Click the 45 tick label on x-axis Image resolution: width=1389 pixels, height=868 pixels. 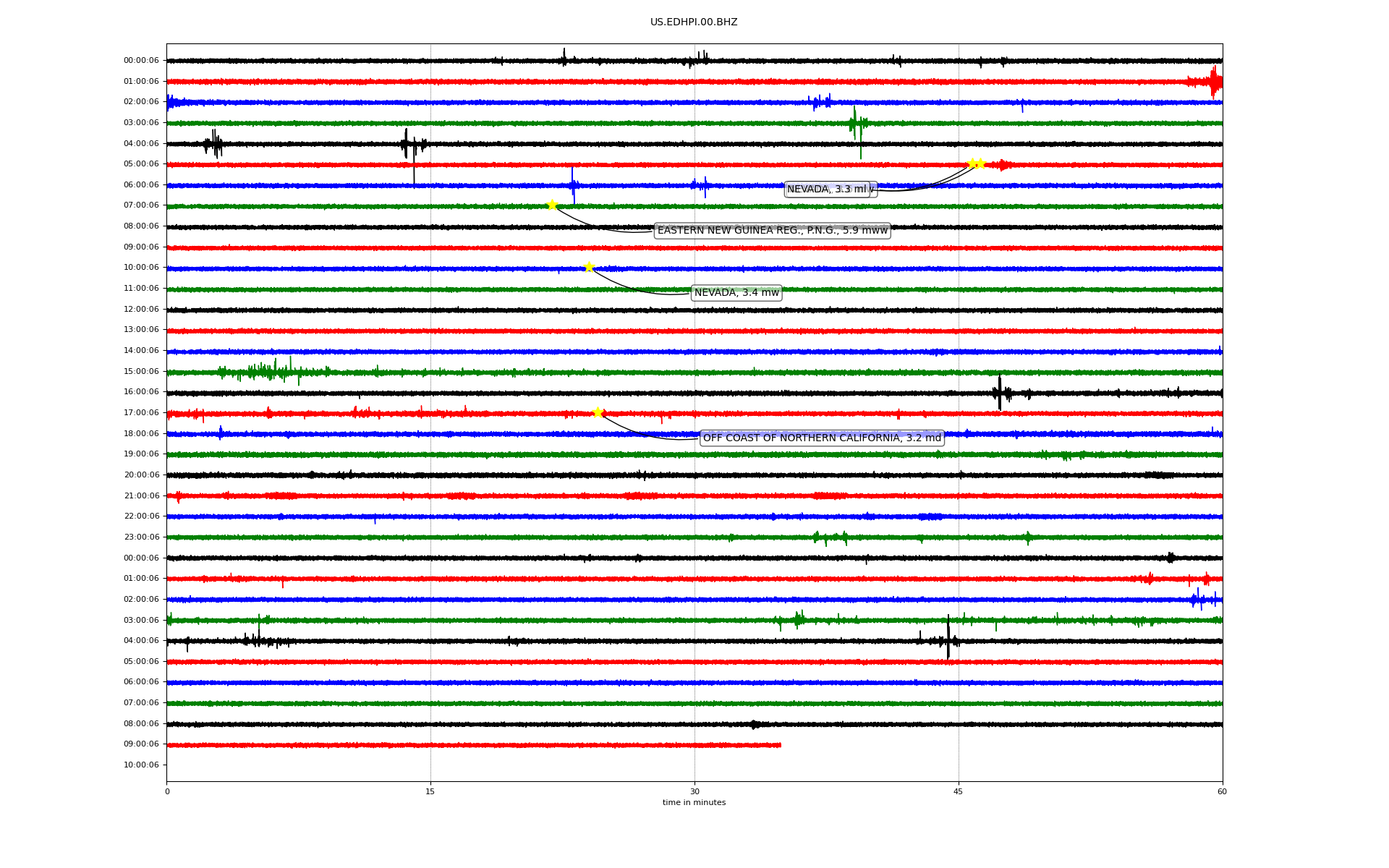[959, 791]
